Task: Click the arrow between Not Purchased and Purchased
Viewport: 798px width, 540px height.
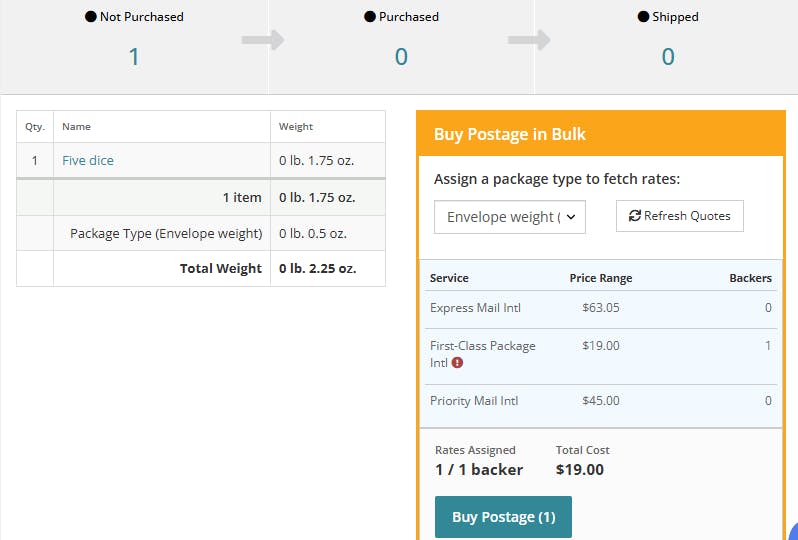Action: tap(263, 40)
